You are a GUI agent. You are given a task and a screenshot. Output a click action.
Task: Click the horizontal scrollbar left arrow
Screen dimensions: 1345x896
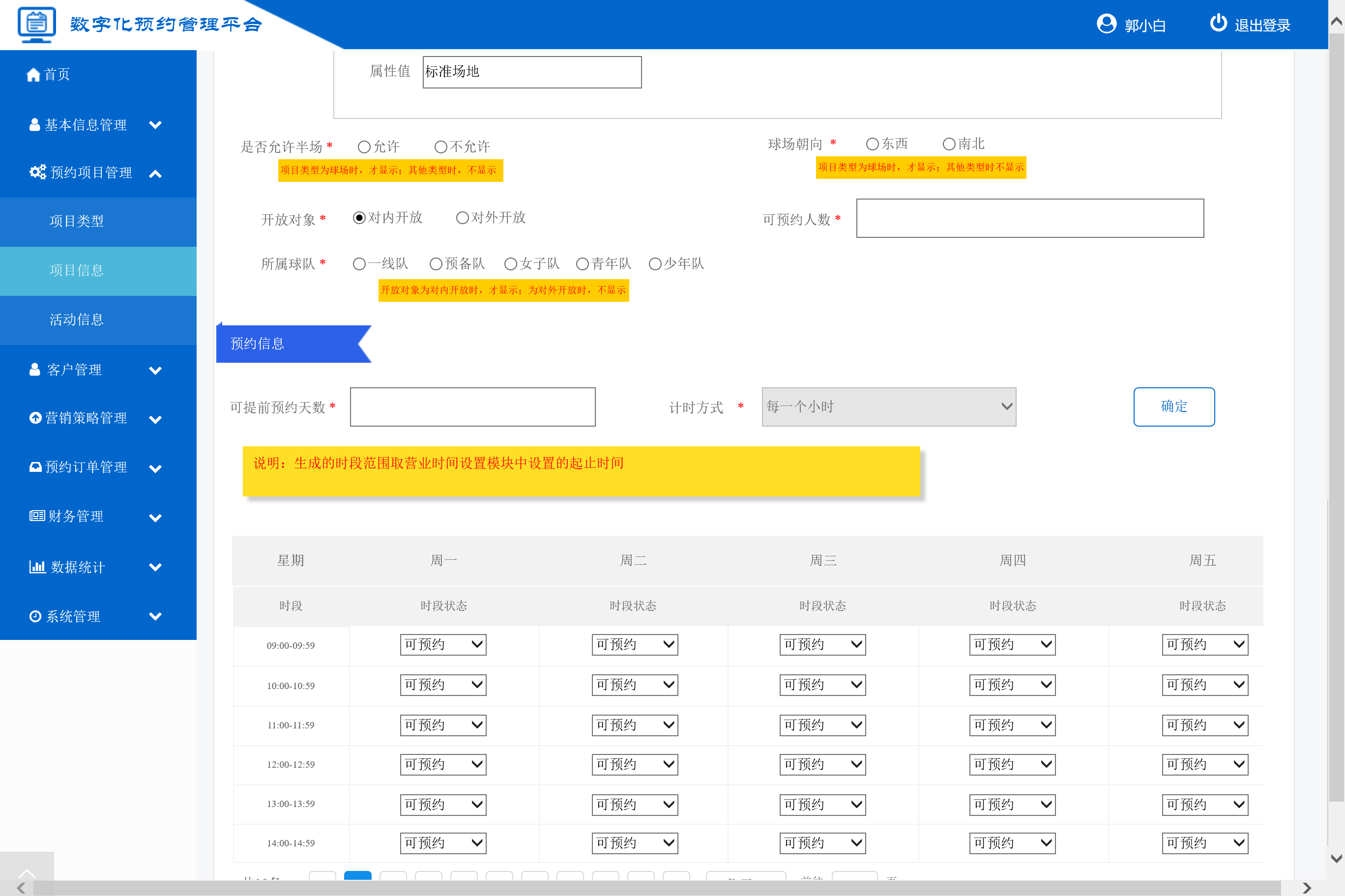tap(21, 888)
